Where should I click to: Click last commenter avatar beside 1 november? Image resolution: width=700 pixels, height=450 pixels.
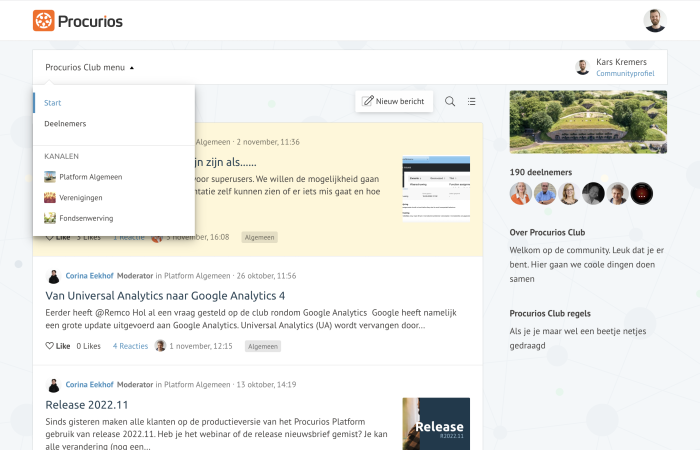point(160,346)
